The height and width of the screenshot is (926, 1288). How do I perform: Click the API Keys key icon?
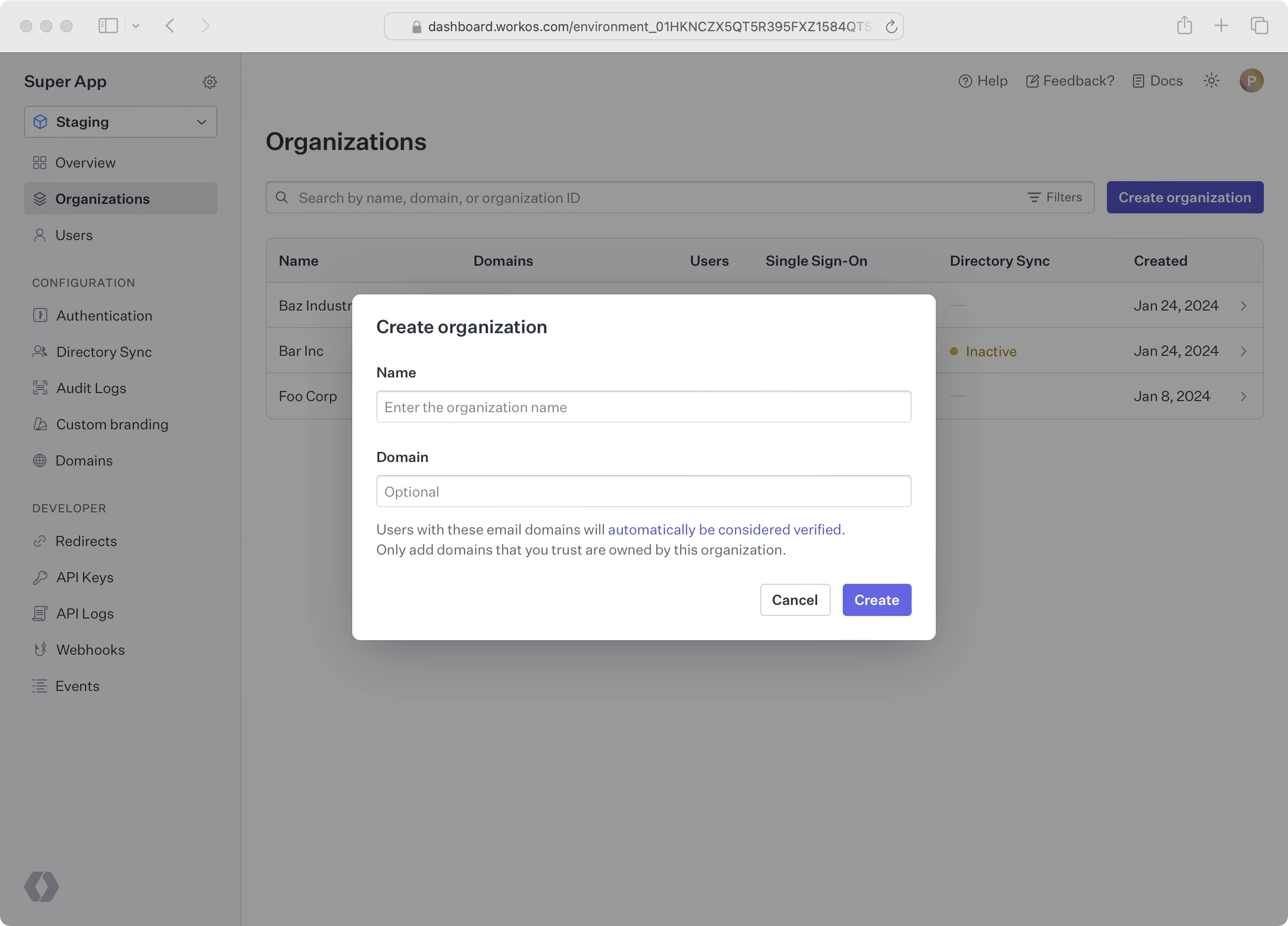click(x=40, y=577)
